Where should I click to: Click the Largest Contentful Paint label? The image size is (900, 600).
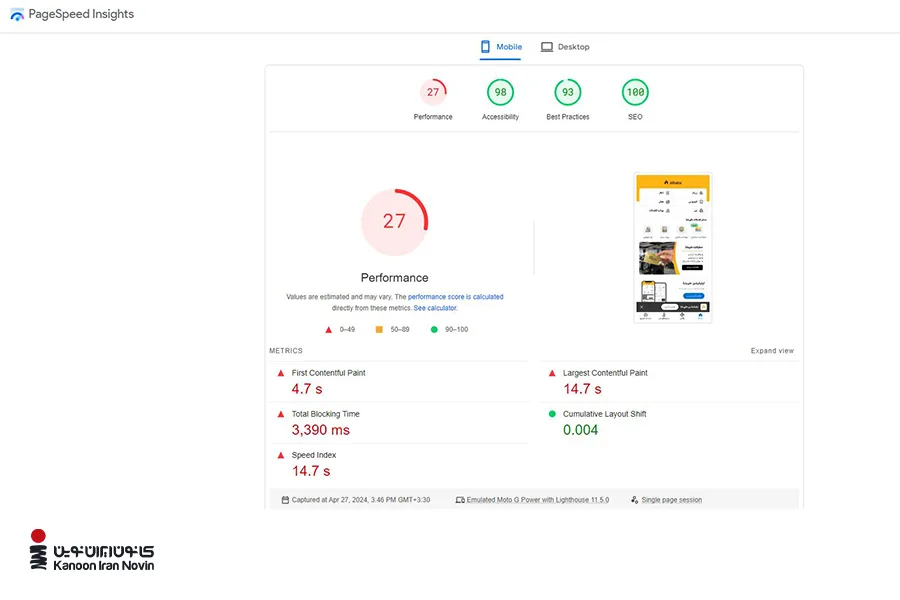point(605,373)
